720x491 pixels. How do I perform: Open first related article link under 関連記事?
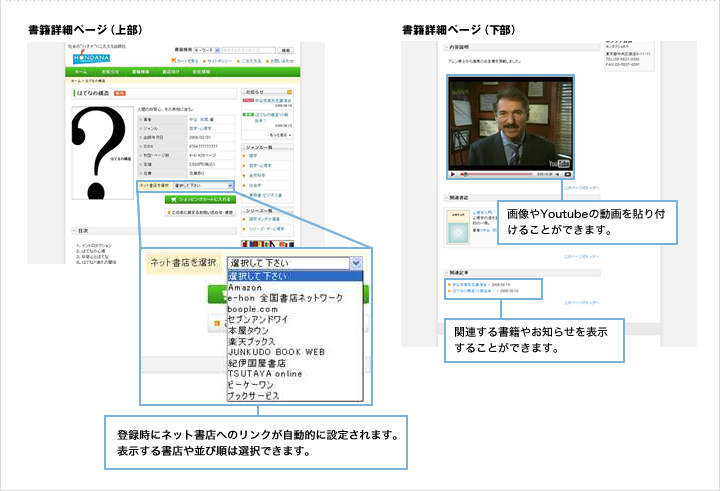pos(469,285)
